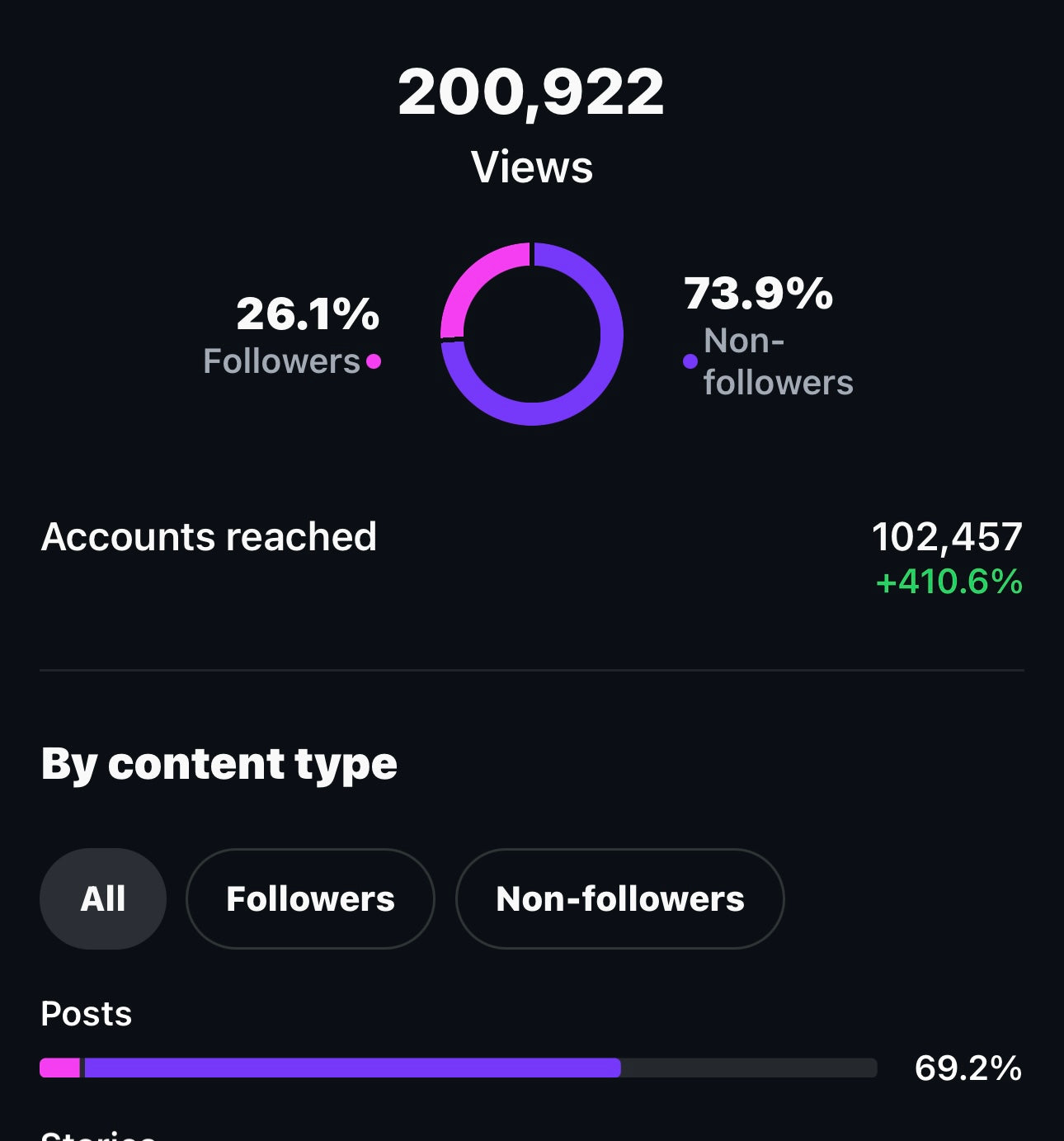Viewport: 1064px width, 1141px height.
Task: Click the 26.1% followers percentage
Action: pos(308,314)
